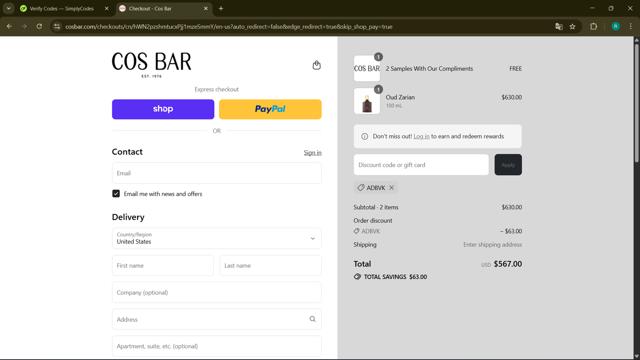Image resolution: width=640 pixels, height=360 pixels.
Task: Expand the Country/Region dropdown
Action: (217, 238)
